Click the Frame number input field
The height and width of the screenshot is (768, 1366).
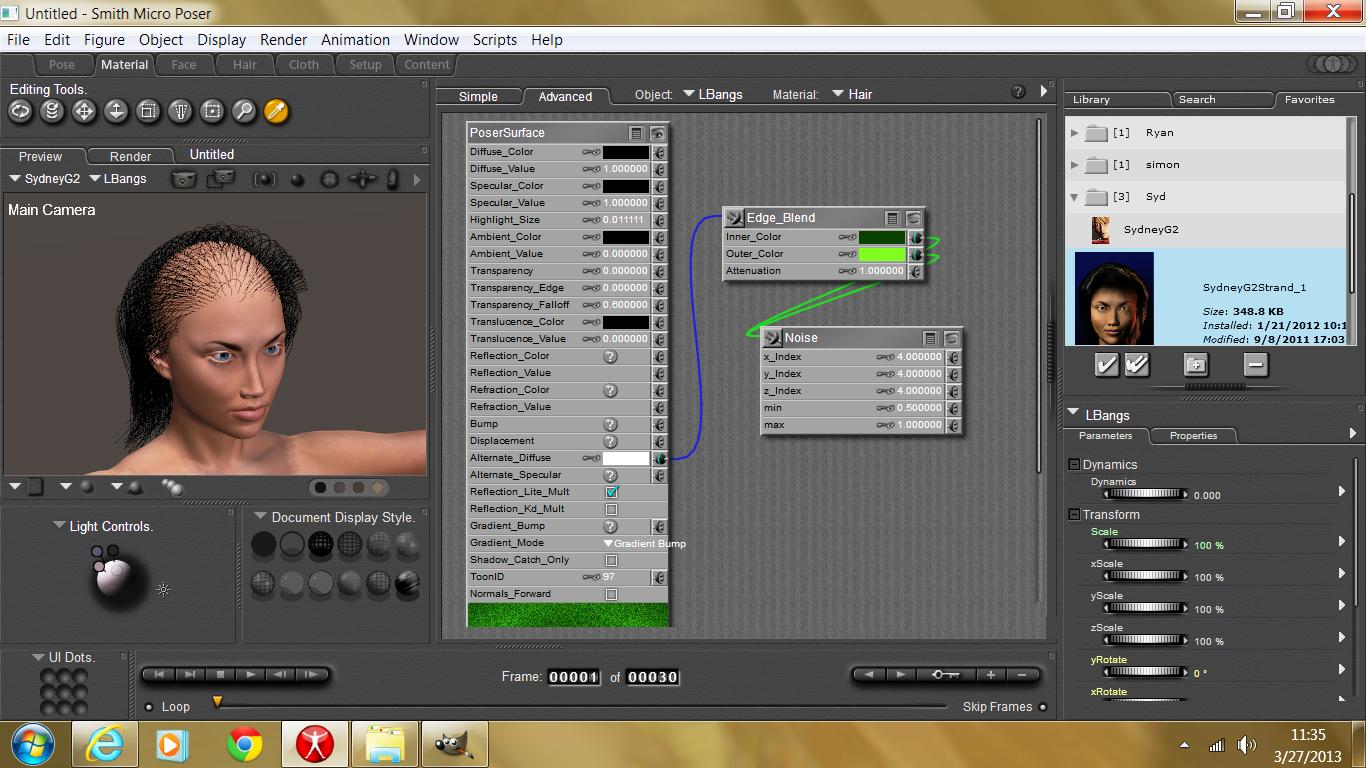click(574, 677)
